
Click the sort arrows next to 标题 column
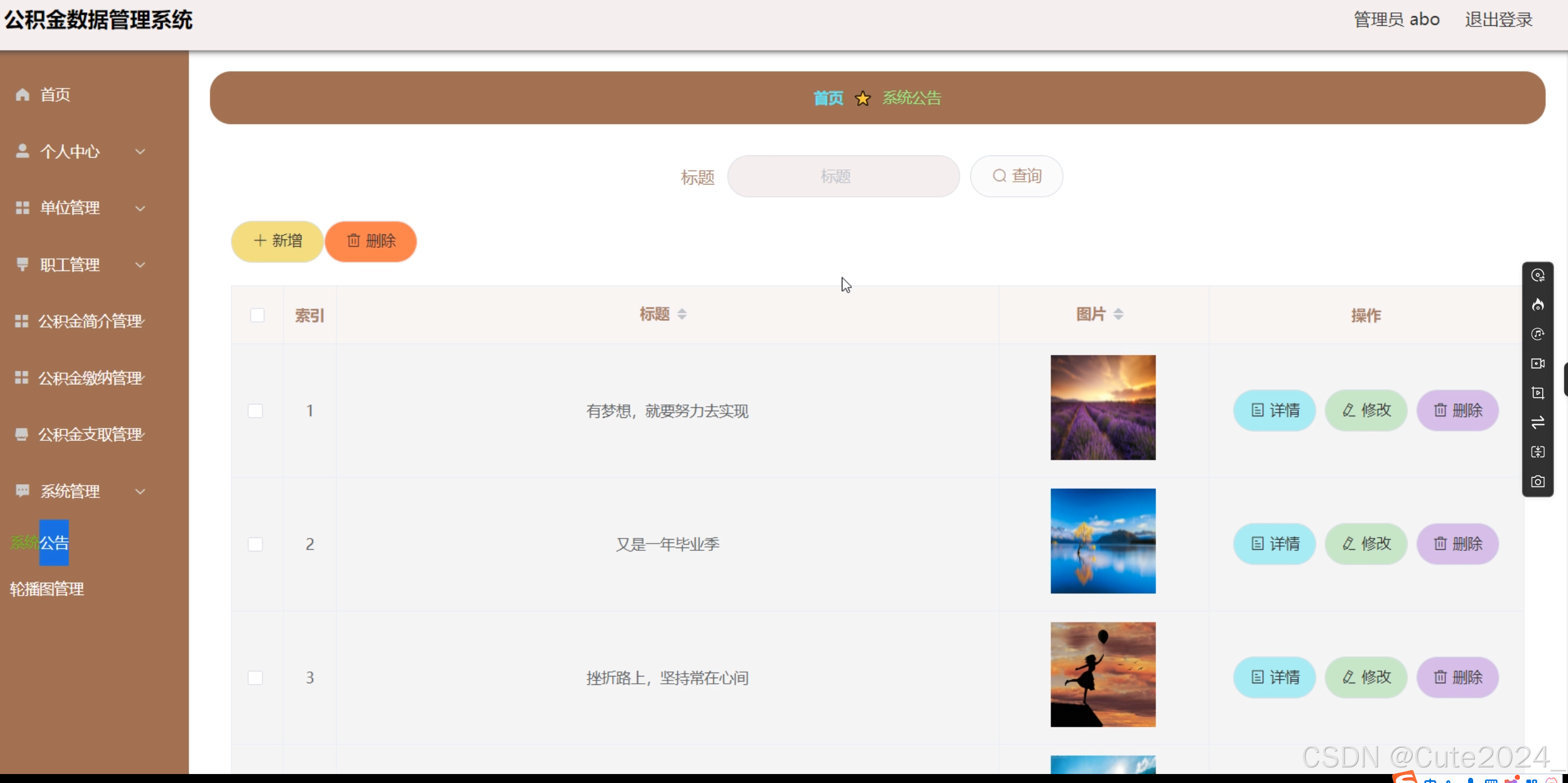(x=682, y=314)
